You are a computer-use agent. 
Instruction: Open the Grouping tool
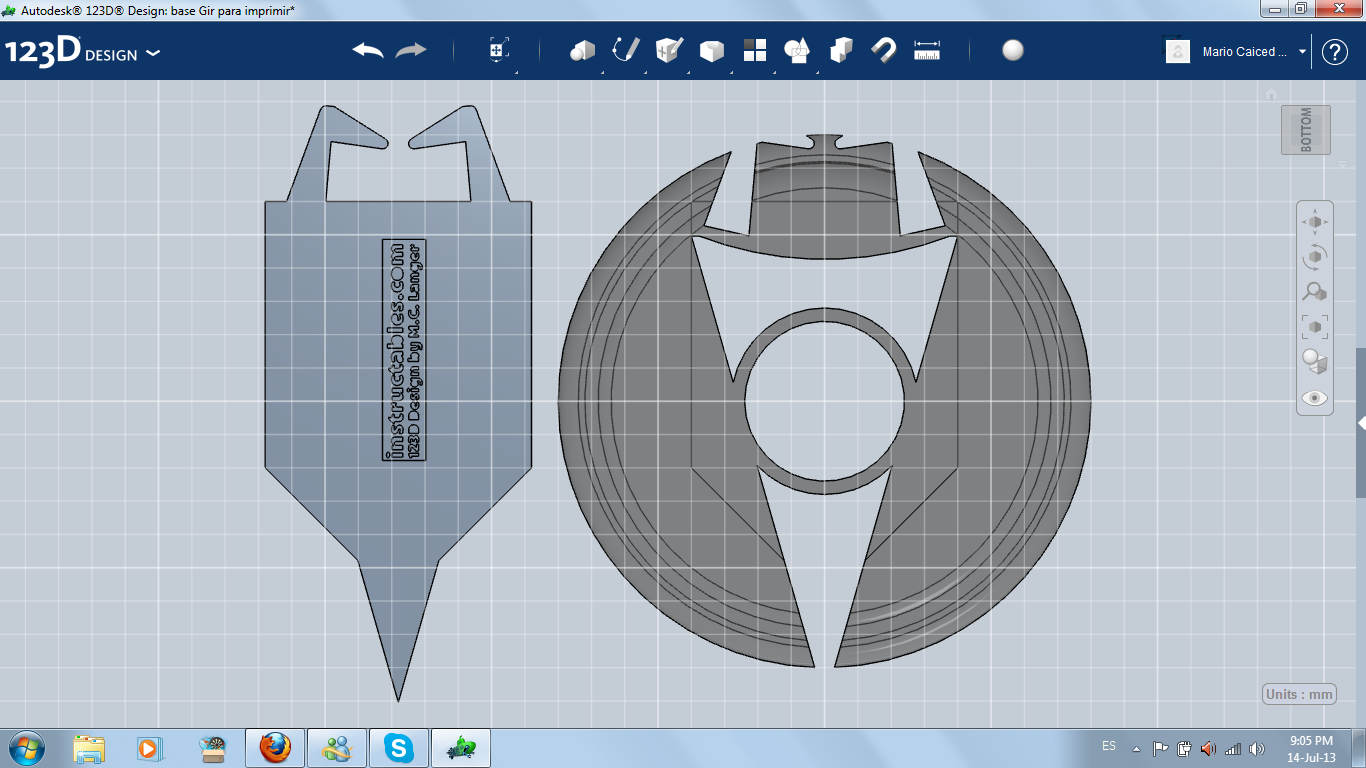[x=797, y=50]
